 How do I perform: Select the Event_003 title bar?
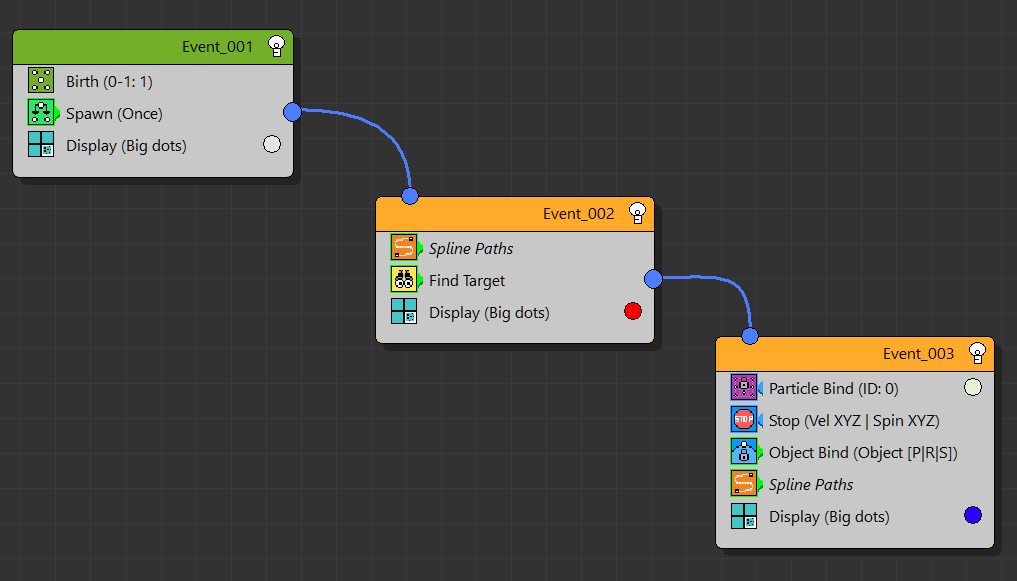pyautogui.click(x=830, y=353)
